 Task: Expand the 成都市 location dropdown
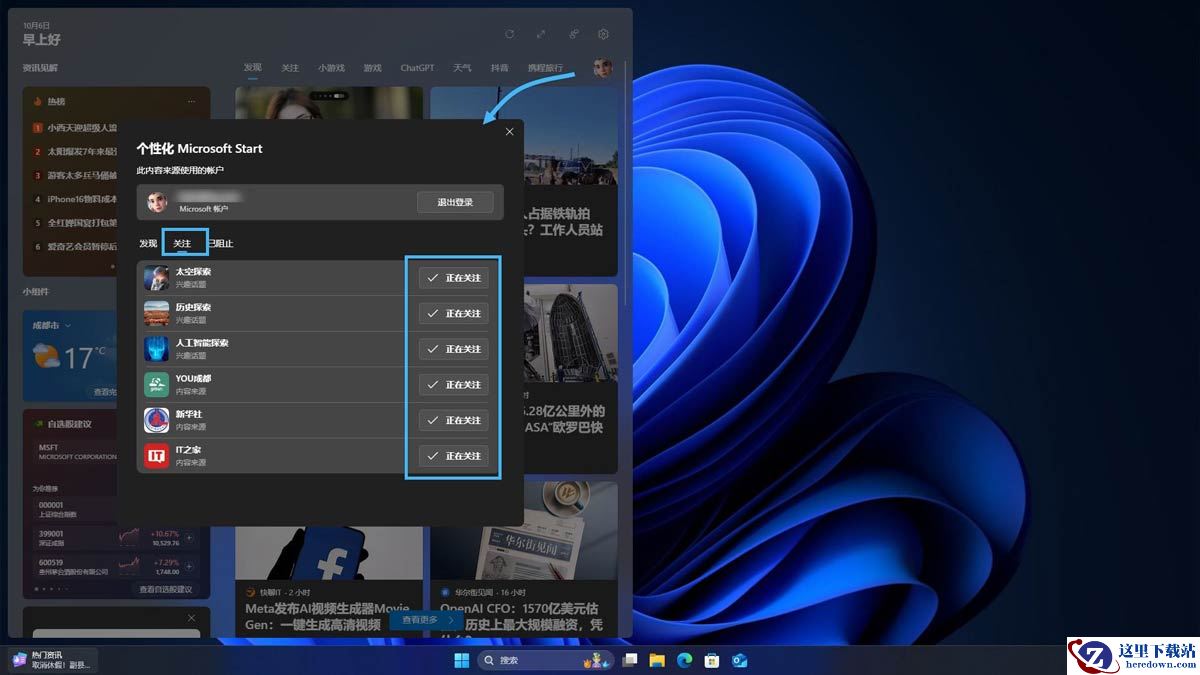coord(53,326)
